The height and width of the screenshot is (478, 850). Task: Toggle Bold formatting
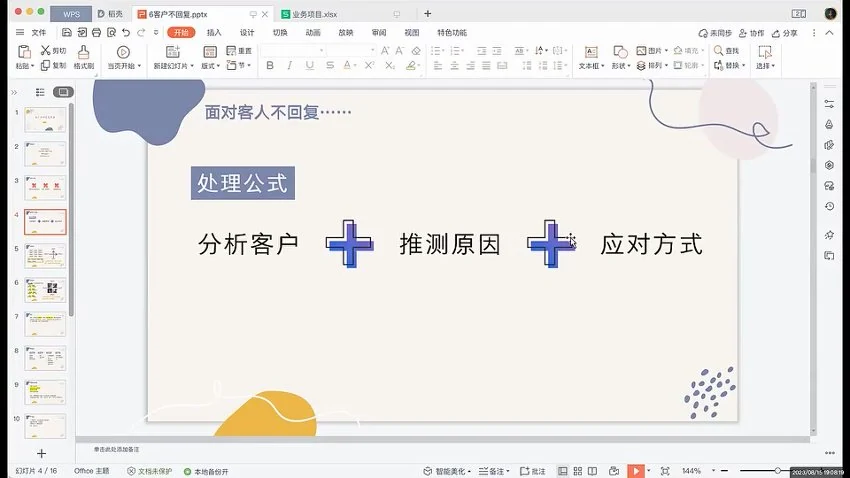click(x=269, y=65)
